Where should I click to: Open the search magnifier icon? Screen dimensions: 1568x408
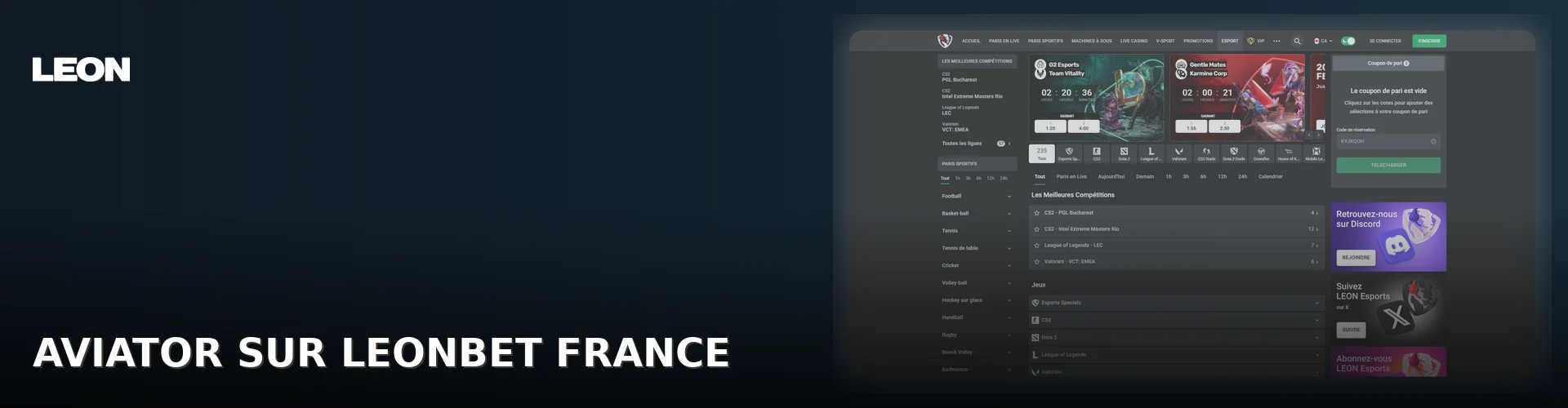click(1297, 41)
